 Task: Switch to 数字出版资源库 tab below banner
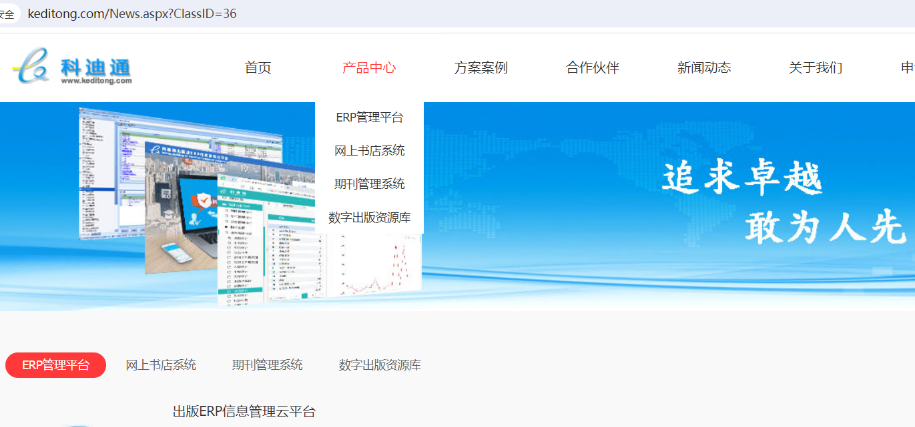pyautogui.click(x=380, y=365)
